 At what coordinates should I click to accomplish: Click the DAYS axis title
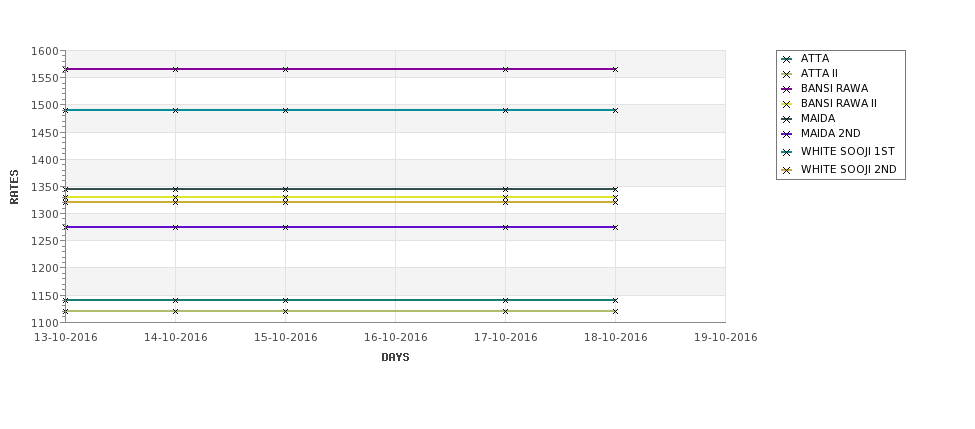[395, 357]
